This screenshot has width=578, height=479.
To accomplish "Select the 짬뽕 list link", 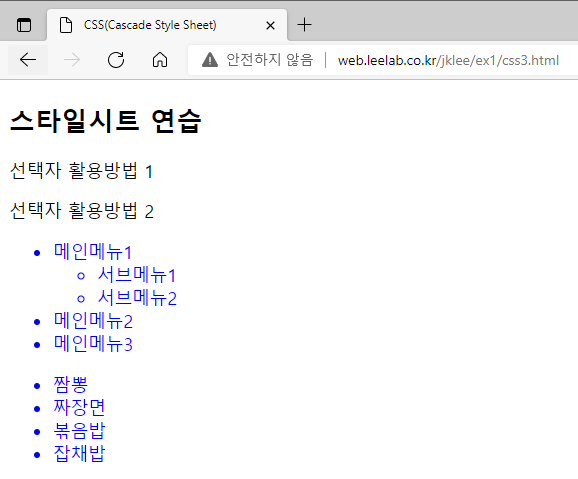I will tap(71, 385).
